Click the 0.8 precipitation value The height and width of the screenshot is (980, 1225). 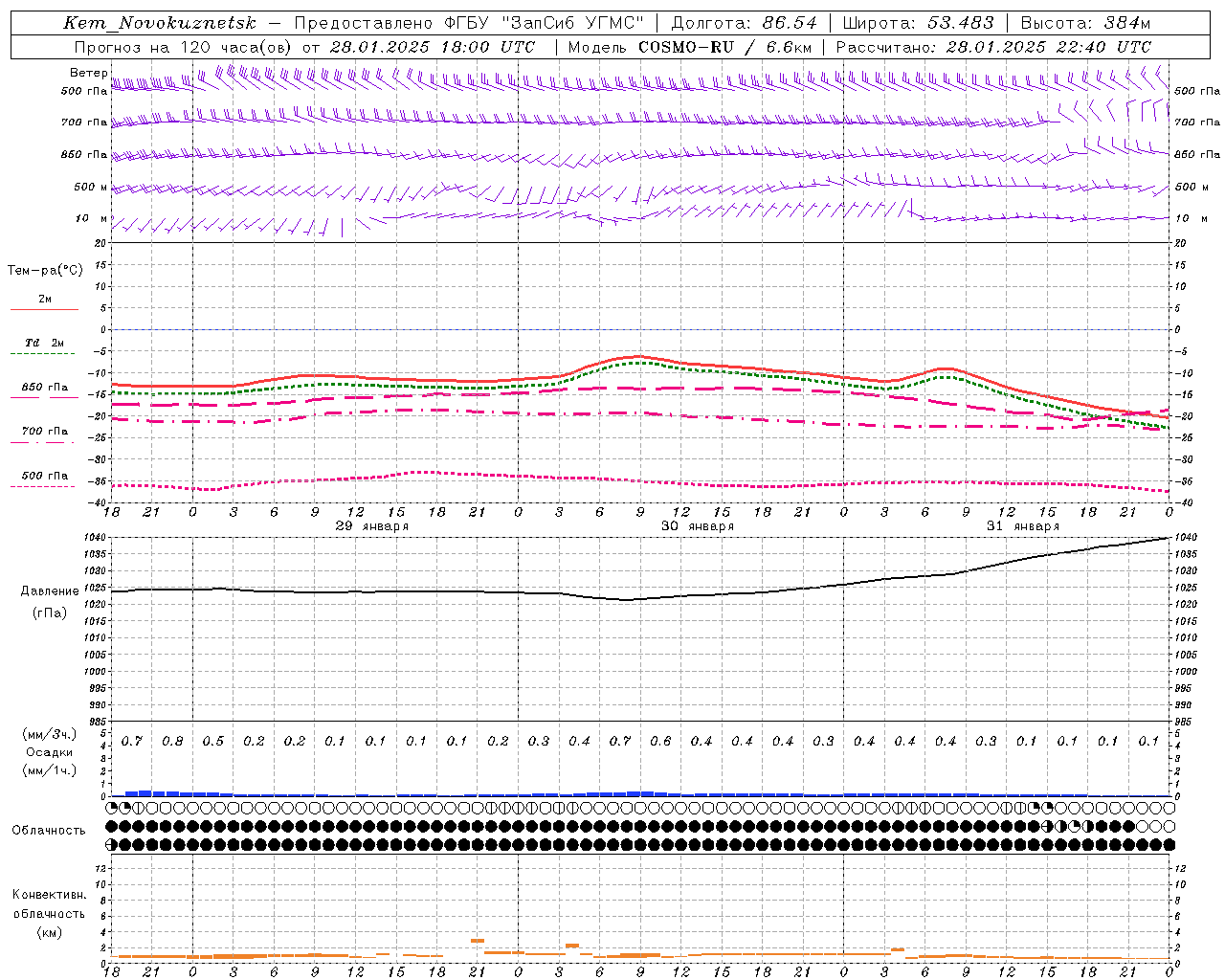pyautogui.click(x=172, y=742)
